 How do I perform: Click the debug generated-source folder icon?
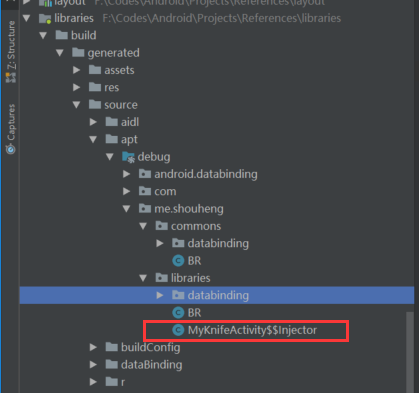click(x=128, y=157)
